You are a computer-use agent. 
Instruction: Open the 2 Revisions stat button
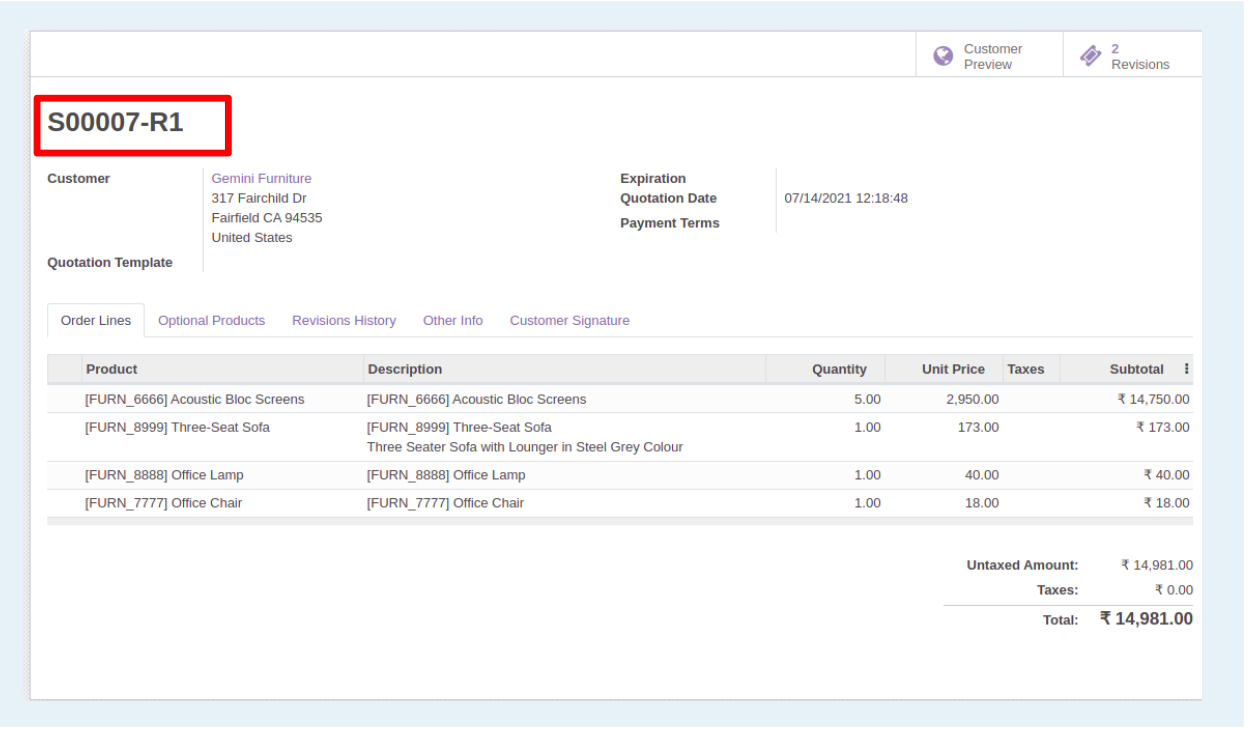click(x=1133, y=56)
